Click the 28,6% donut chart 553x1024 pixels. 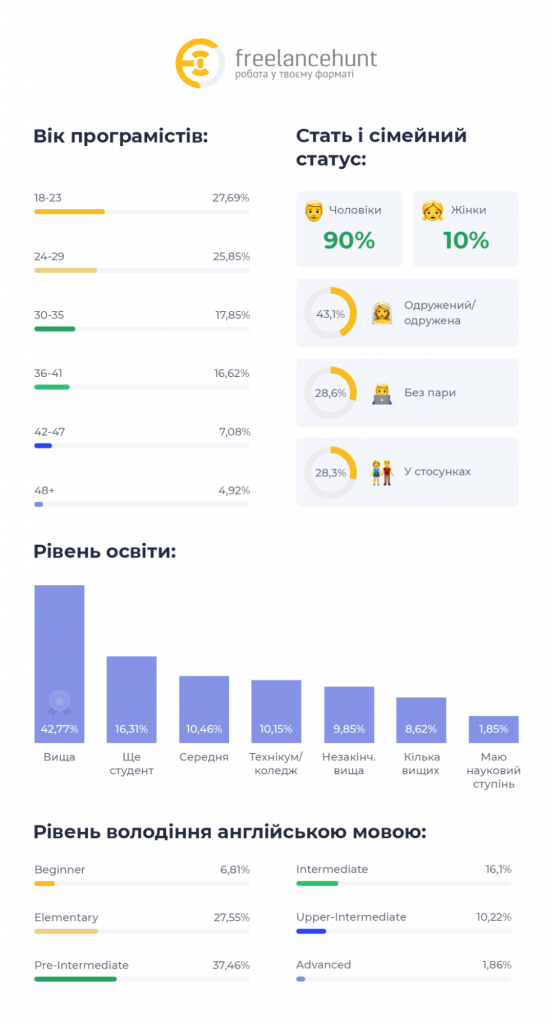(x=330, y=392)
